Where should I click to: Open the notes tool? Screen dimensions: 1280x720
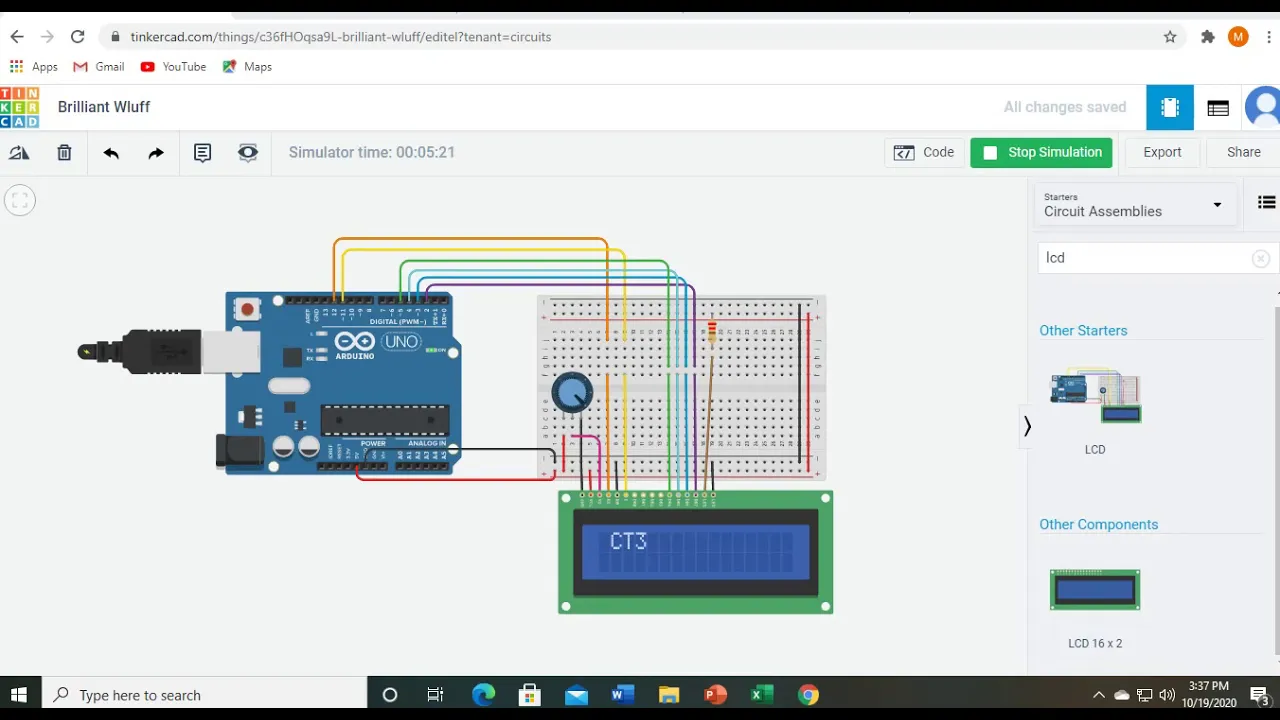coord(202,153)
